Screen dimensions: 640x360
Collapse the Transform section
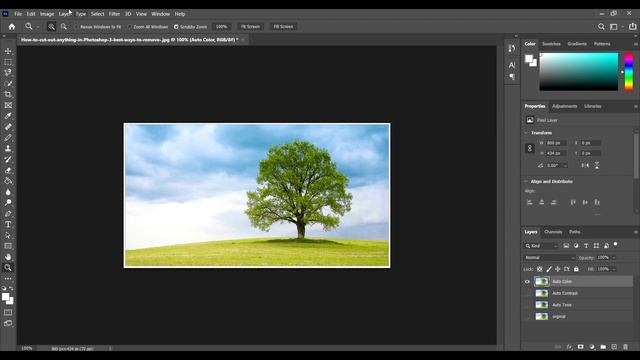coord(526,133)
